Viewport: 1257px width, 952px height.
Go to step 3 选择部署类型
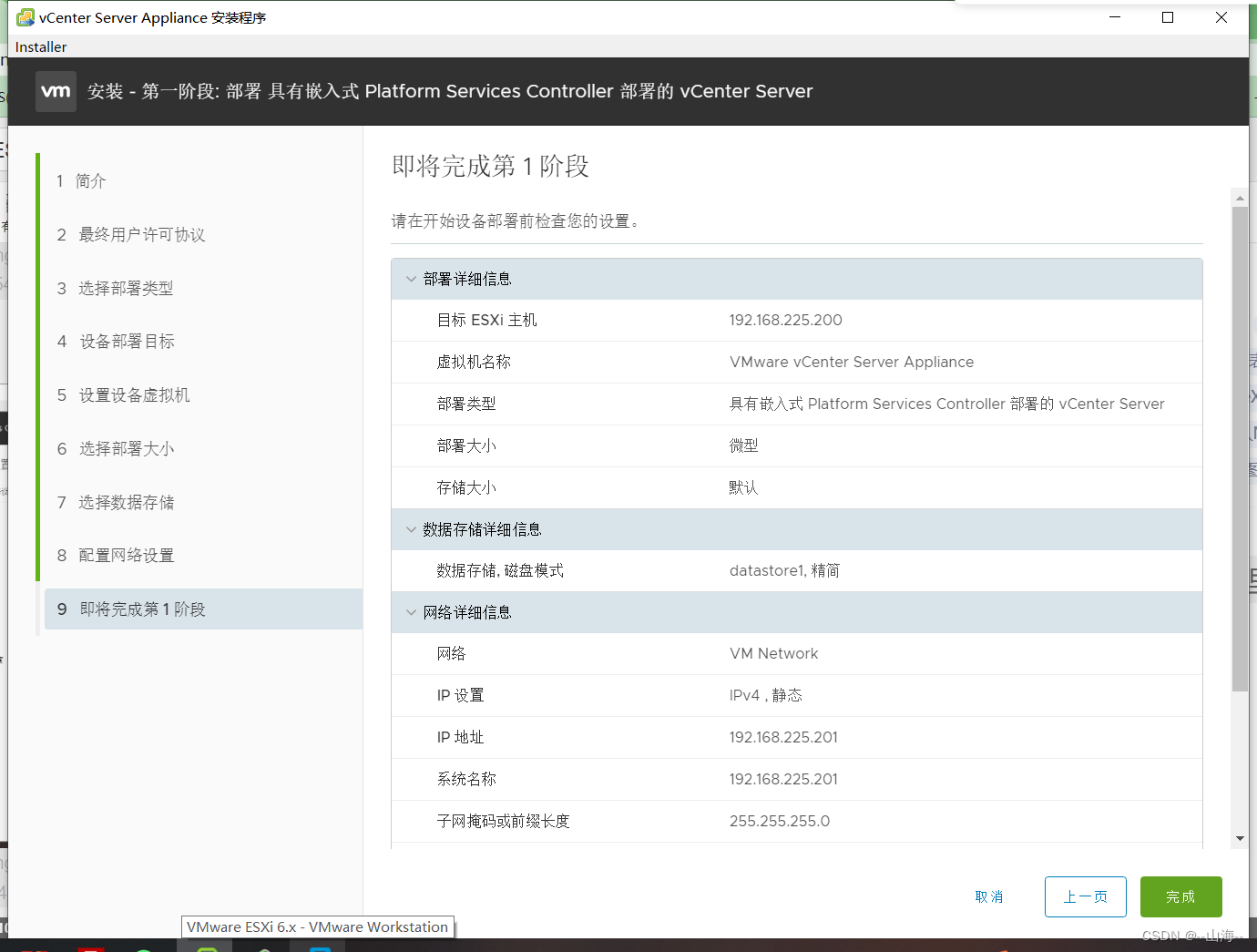tap(115, 288)
